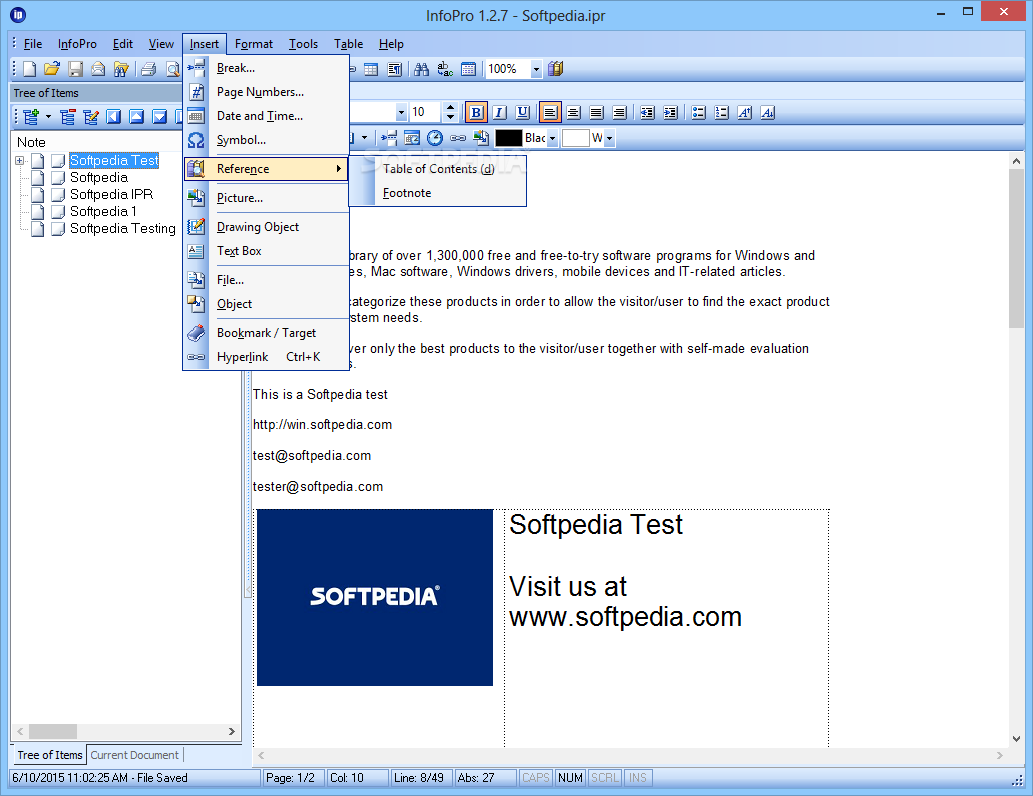Click the delete tree item icon
Screen dimensions: 1033x796
[x=68, y=117]
